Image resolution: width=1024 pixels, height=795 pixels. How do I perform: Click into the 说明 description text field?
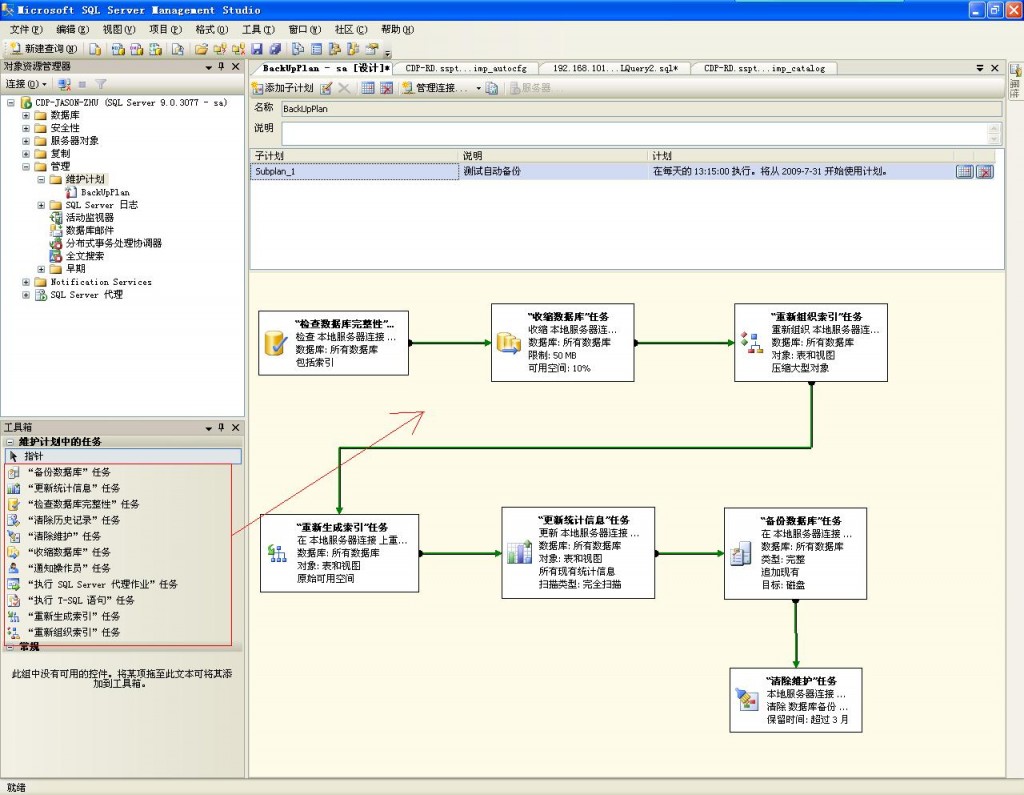pyautogui.click(x=630, y=133)
